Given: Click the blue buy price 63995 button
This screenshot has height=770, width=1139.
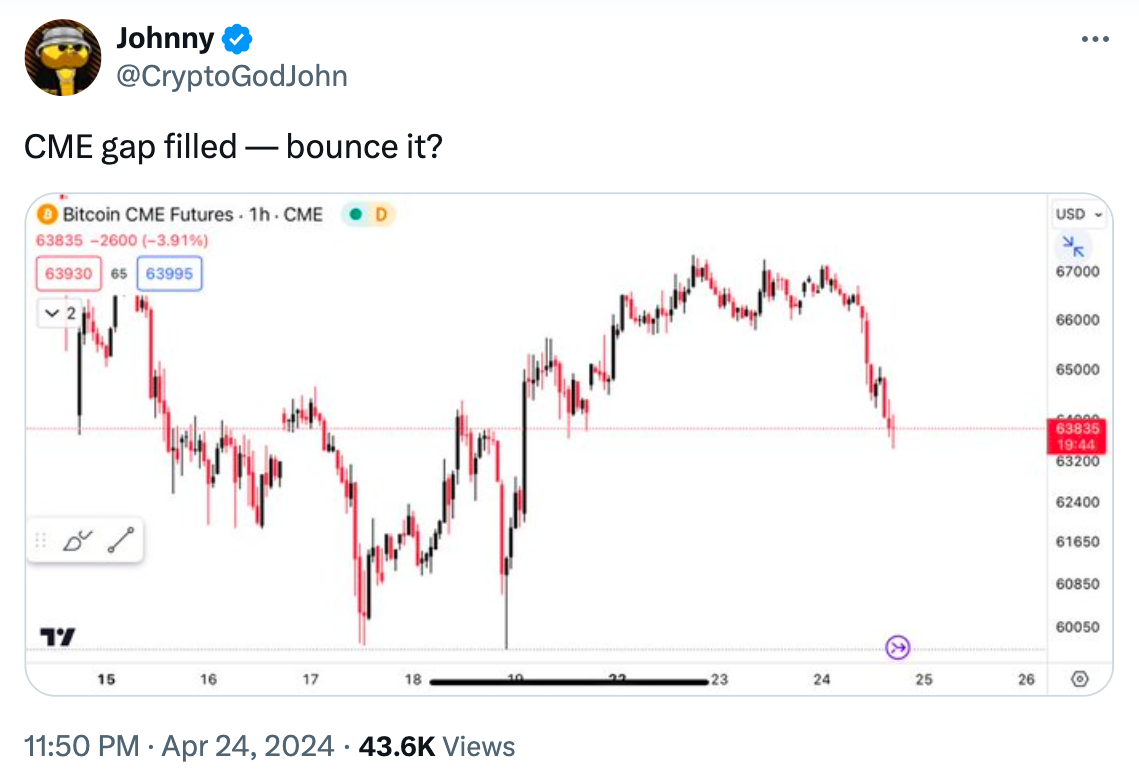Looking at the screenshot, I should click(x=169, y=274).
